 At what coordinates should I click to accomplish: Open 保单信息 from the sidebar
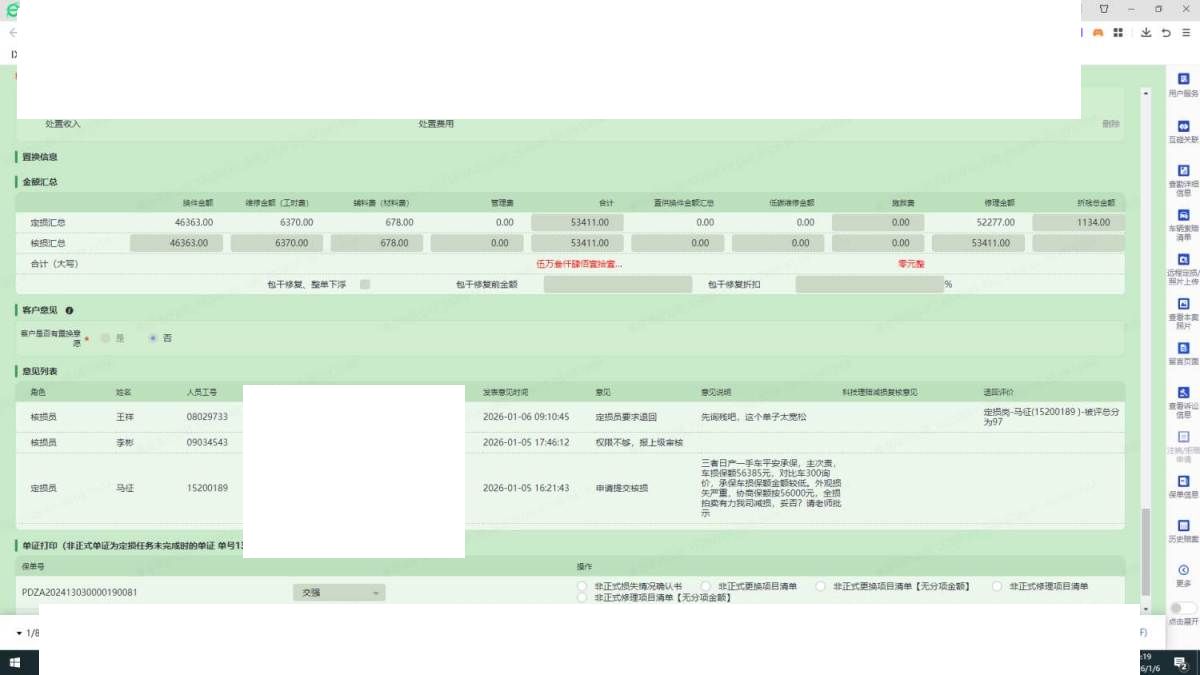tap(1183, 481)
